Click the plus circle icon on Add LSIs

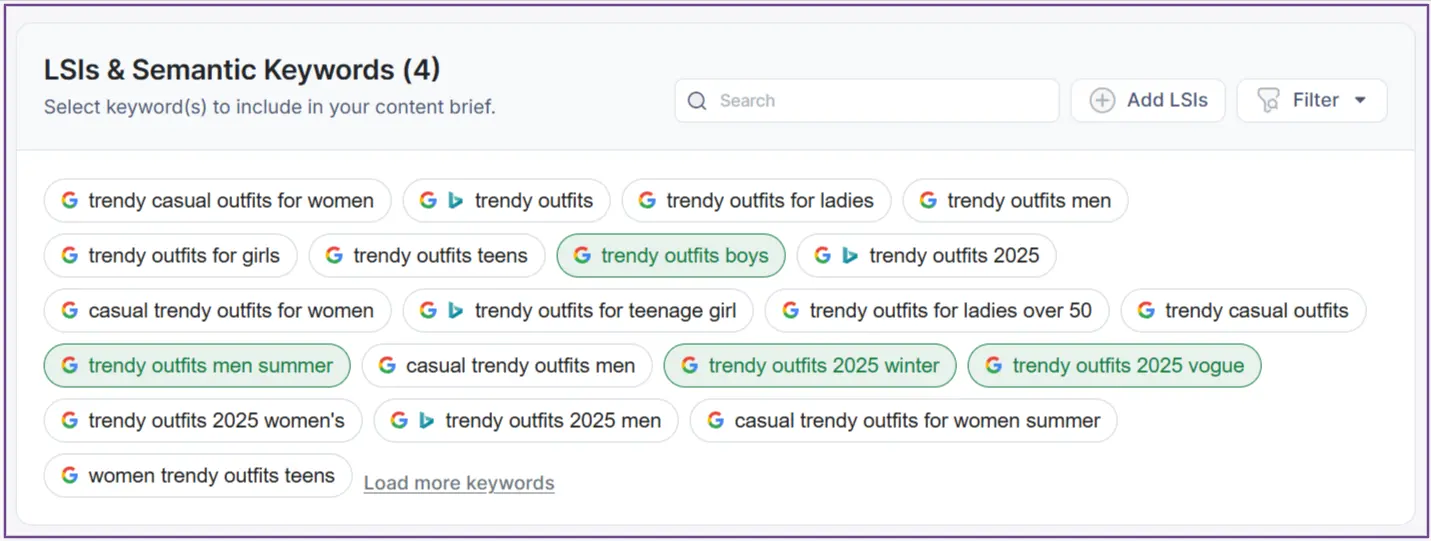coord(1102,101)
